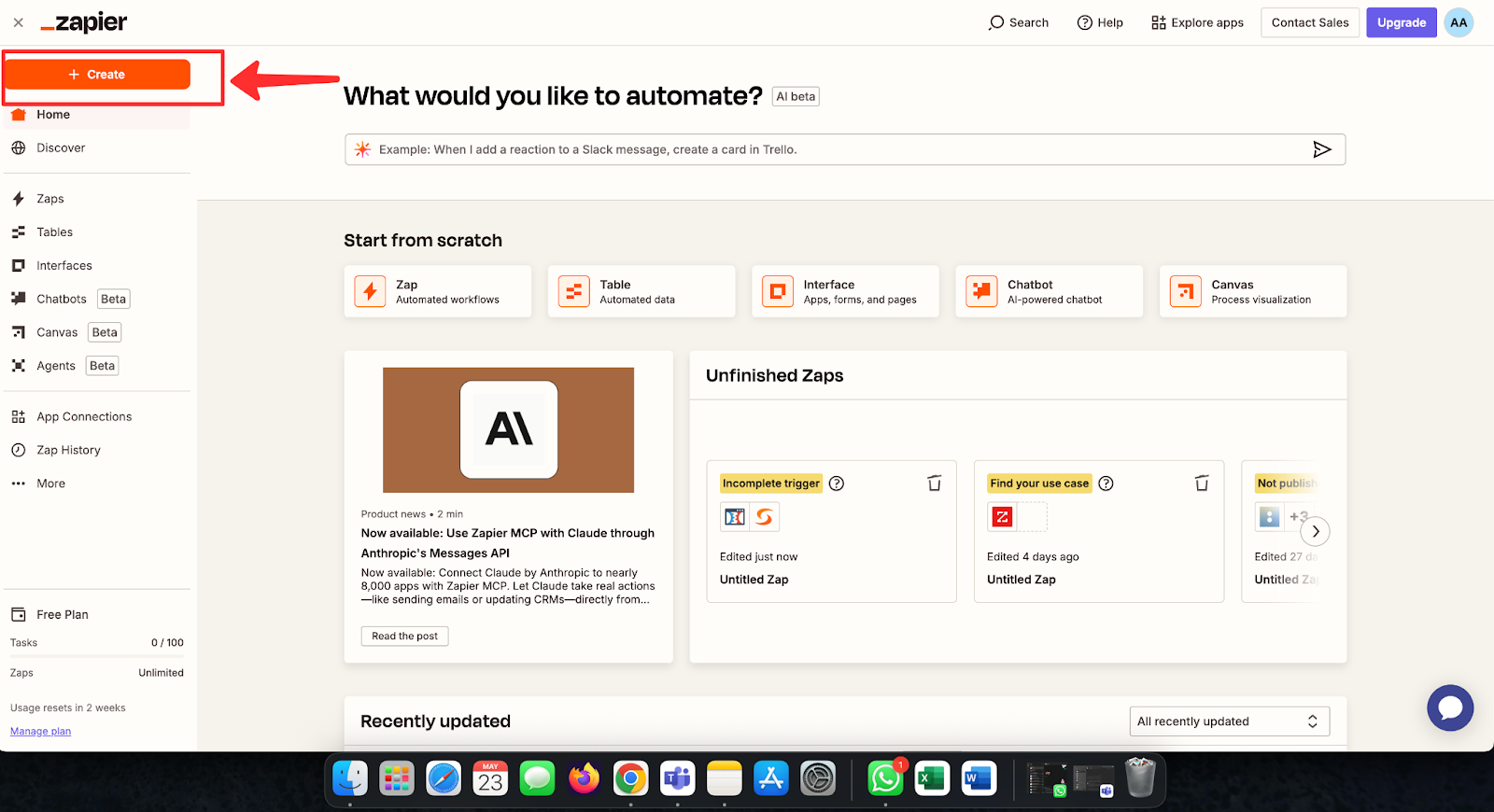1494x812 pixels.
Task: Open Explore apps
Action: tap(1197, 22)
